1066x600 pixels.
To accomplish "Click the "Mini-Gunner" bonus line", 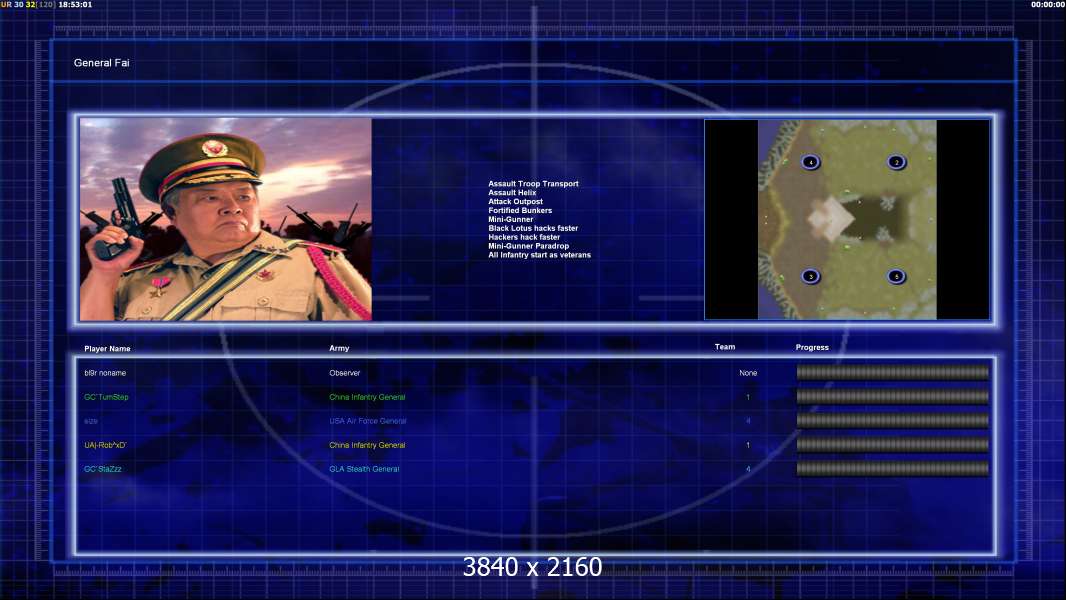I will pos(511,219).
